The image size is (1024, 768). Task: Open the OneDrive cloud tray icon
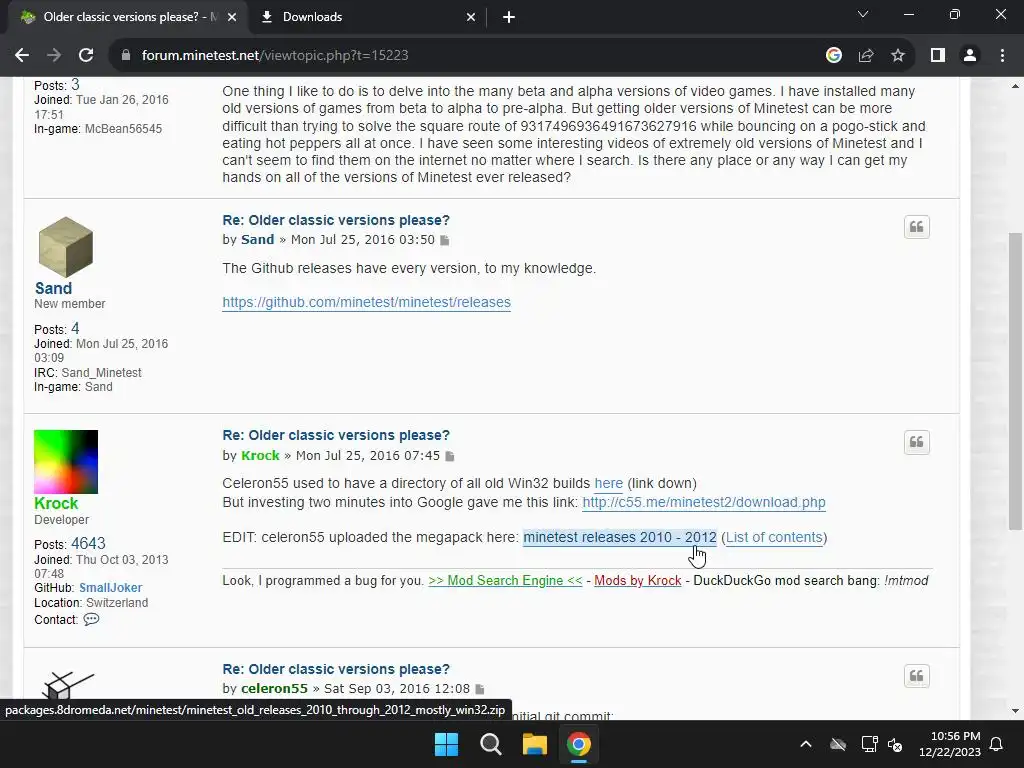pos(838,744)
